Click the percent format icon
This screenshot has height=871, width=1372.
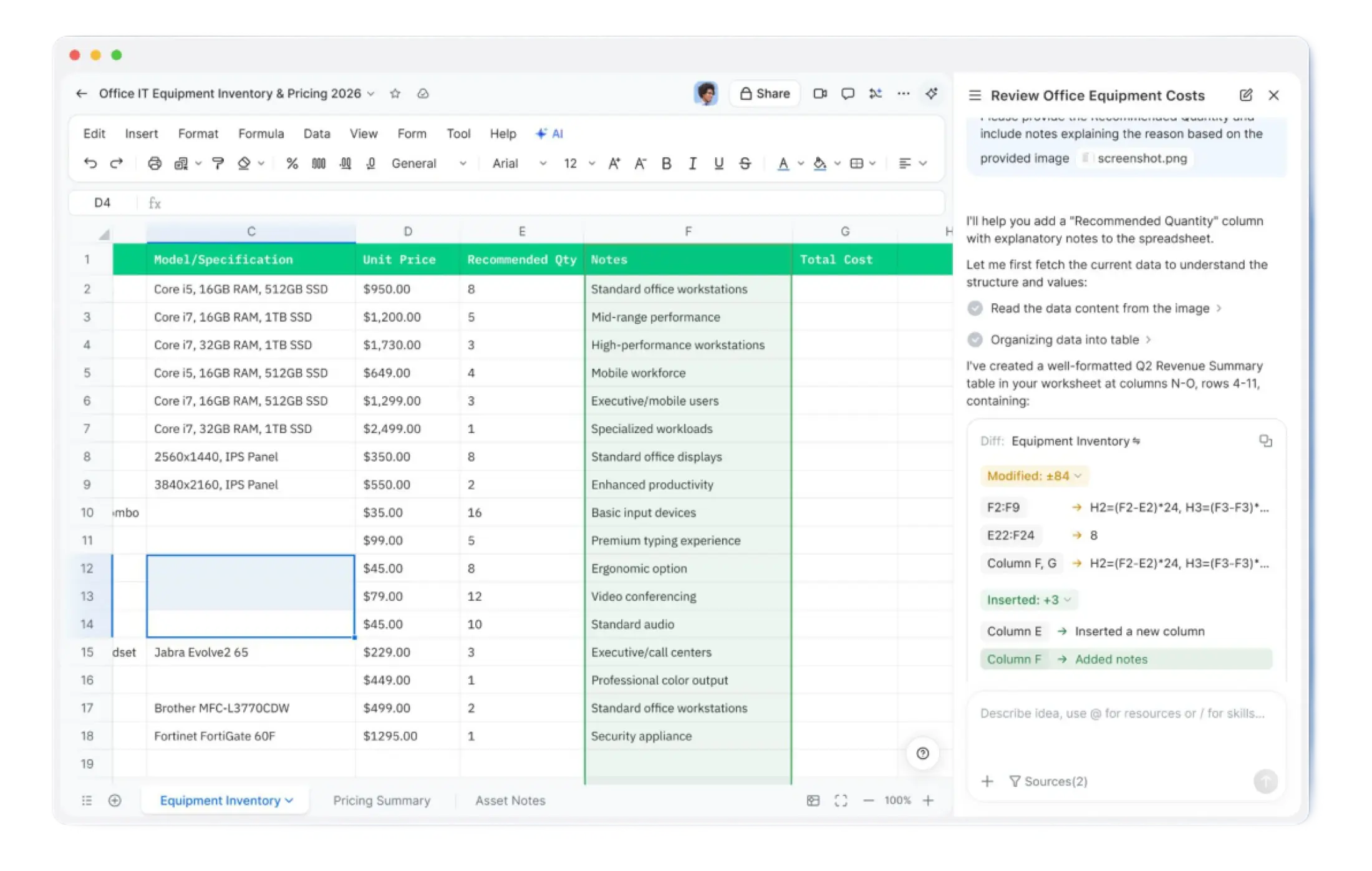(x=292, y=163)
